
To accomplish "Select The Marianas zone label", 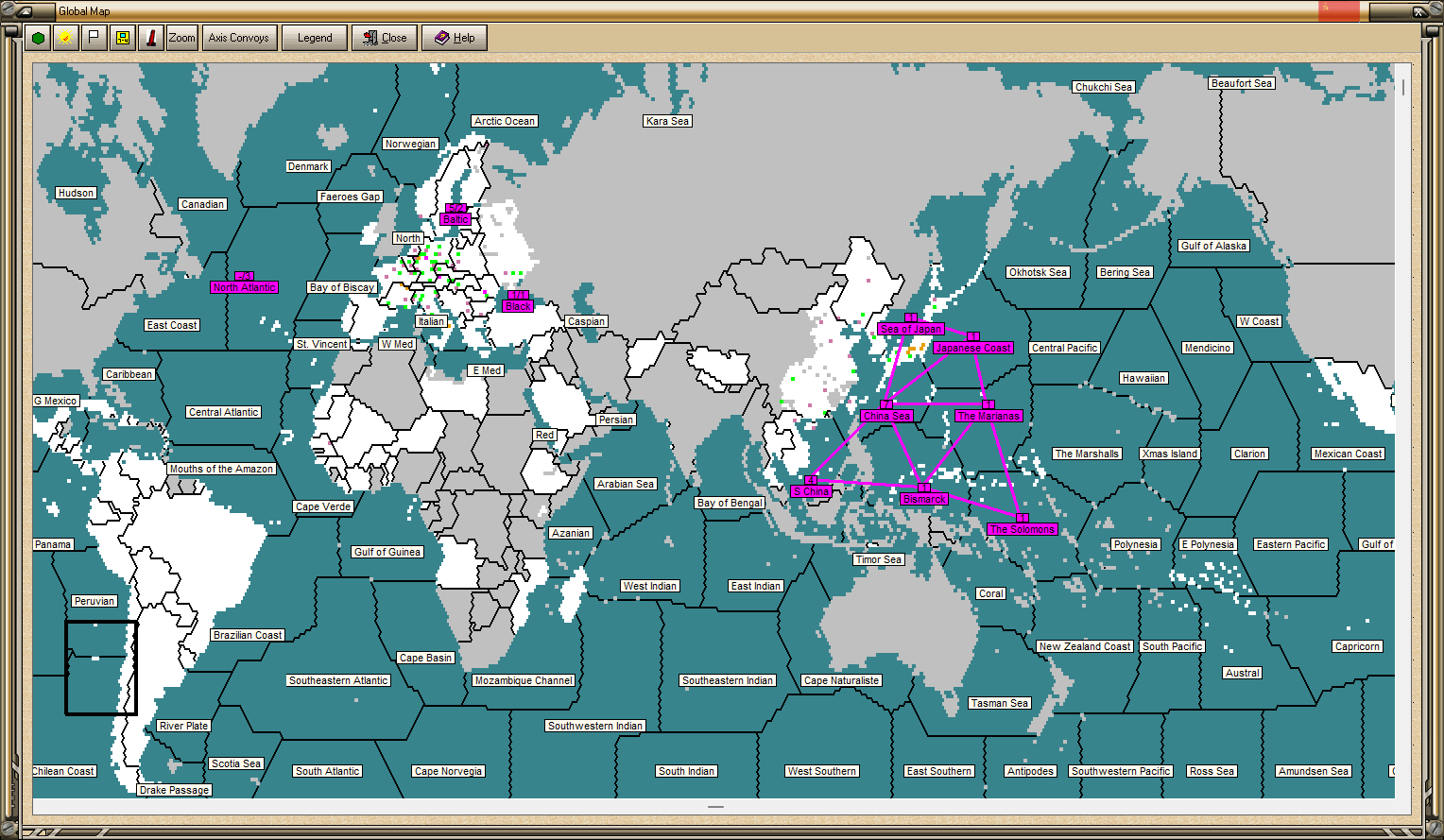I will pyautogui.click(x=988, y=416).
